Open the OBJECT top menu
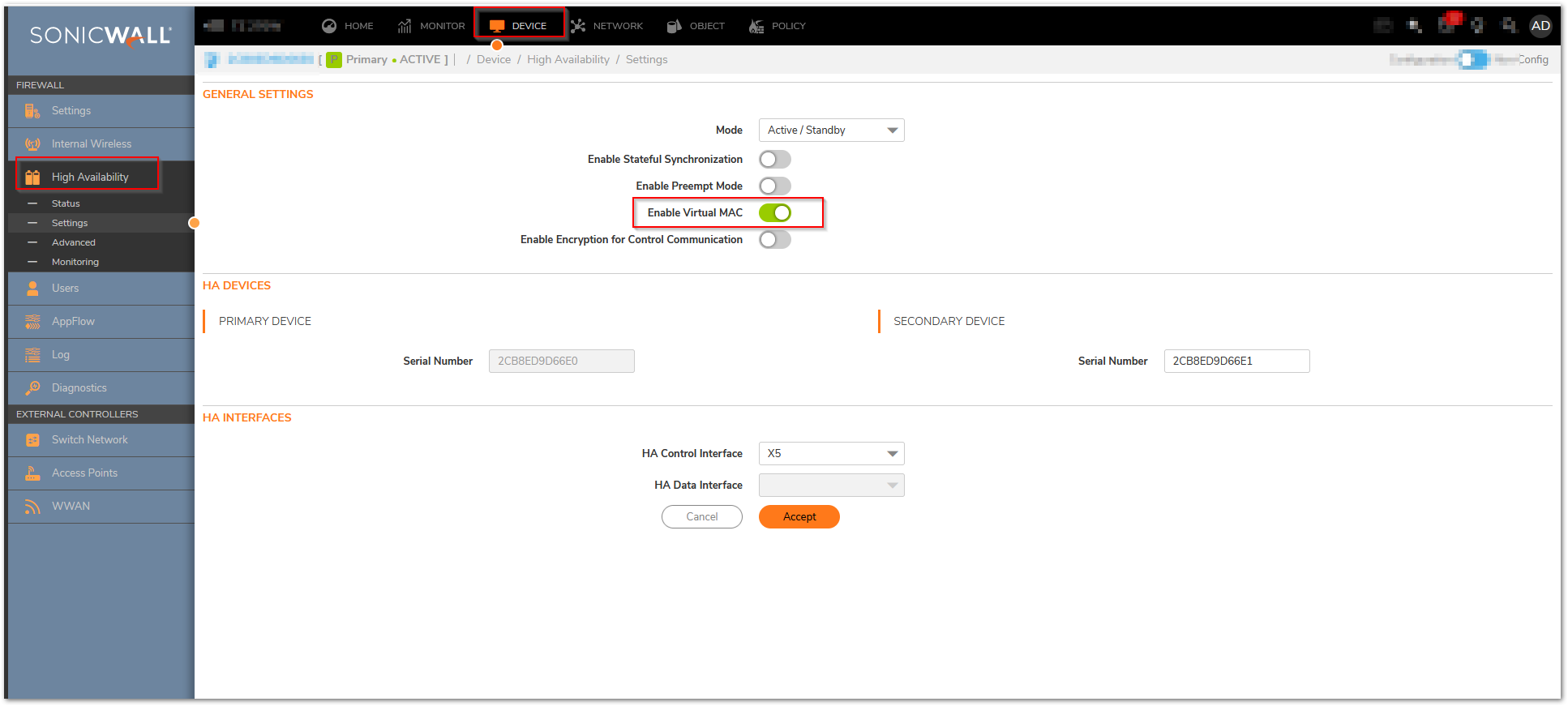1568x706 pixels. (x=696, y=26)
